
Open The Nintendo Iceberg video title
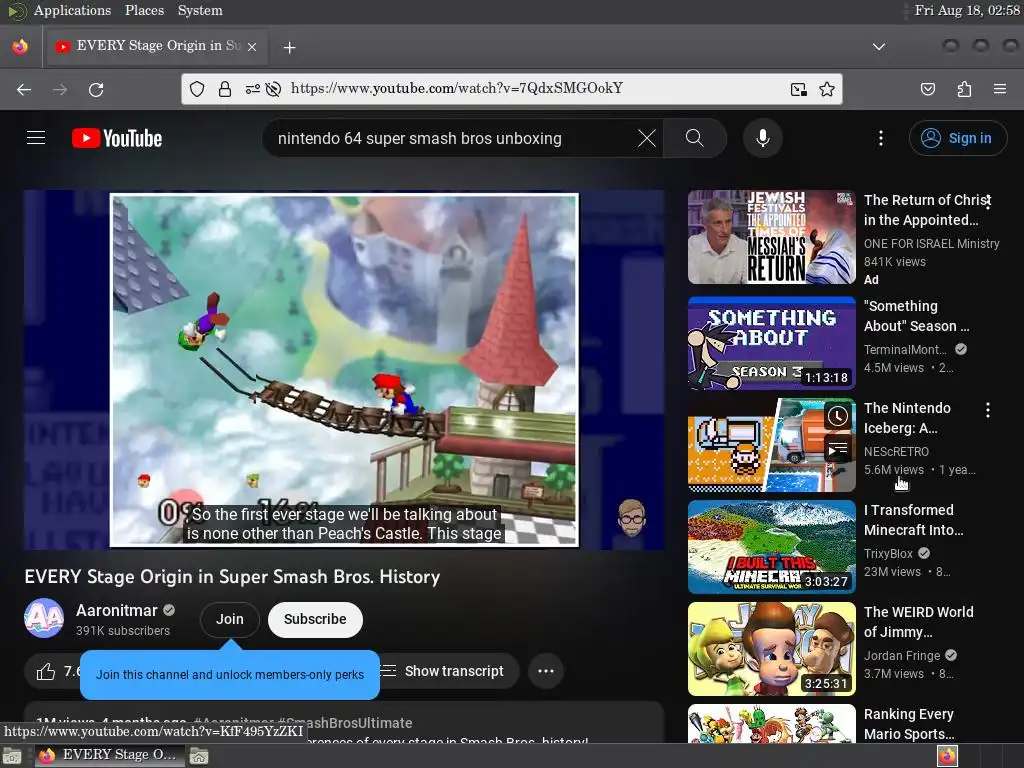(x=907, y=418)
